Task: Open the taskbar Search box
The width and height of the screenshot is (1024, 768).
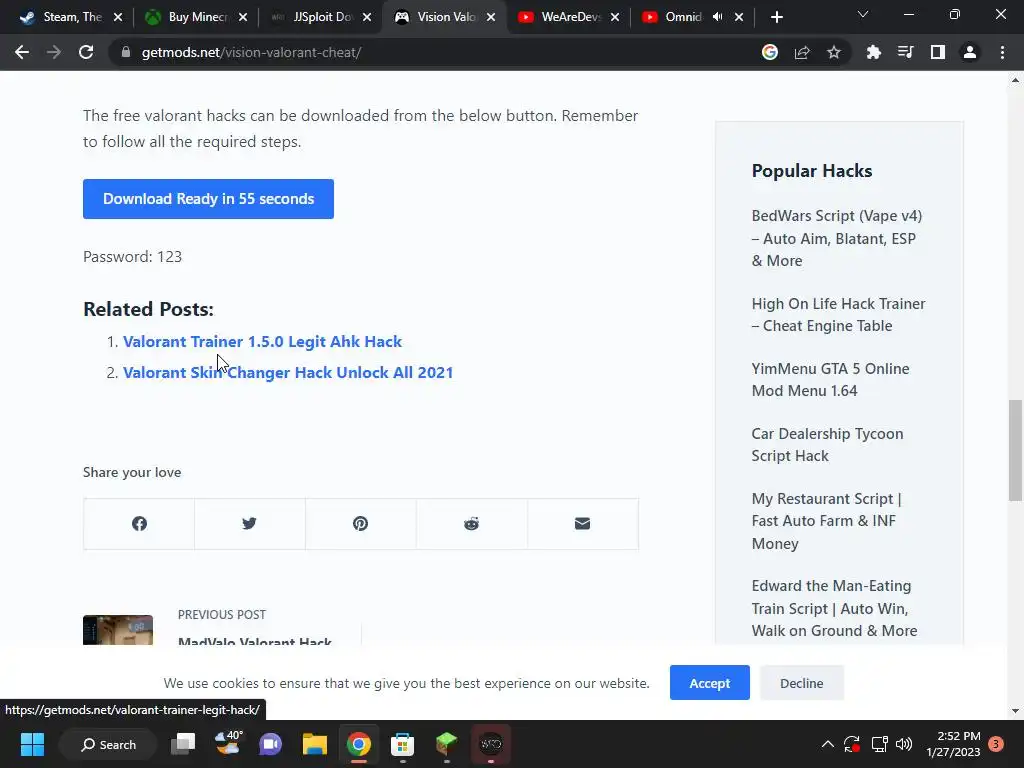Action: (108, 744)
